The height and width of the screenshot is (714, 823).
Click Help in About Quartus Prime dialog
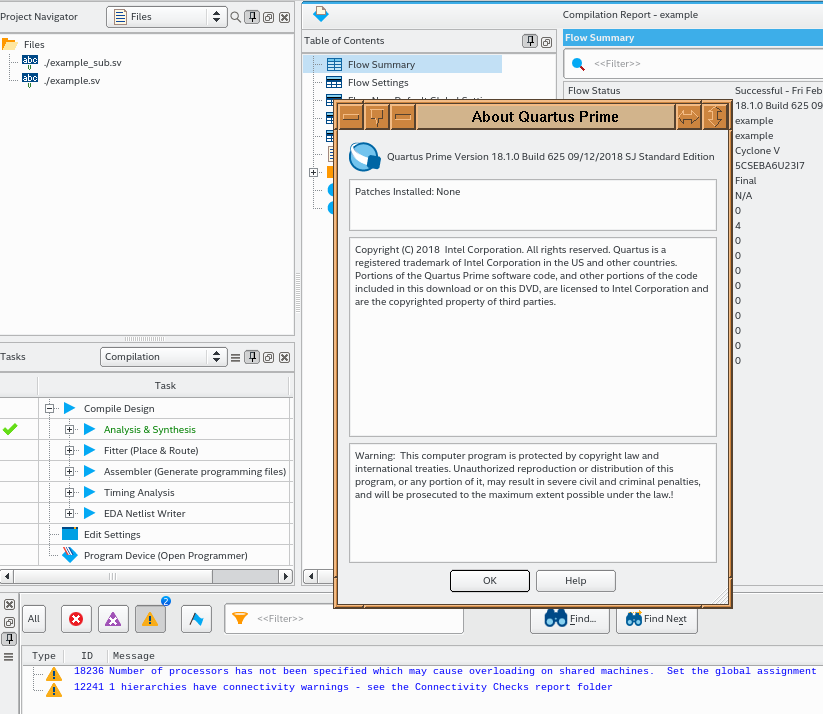(576, 581)
